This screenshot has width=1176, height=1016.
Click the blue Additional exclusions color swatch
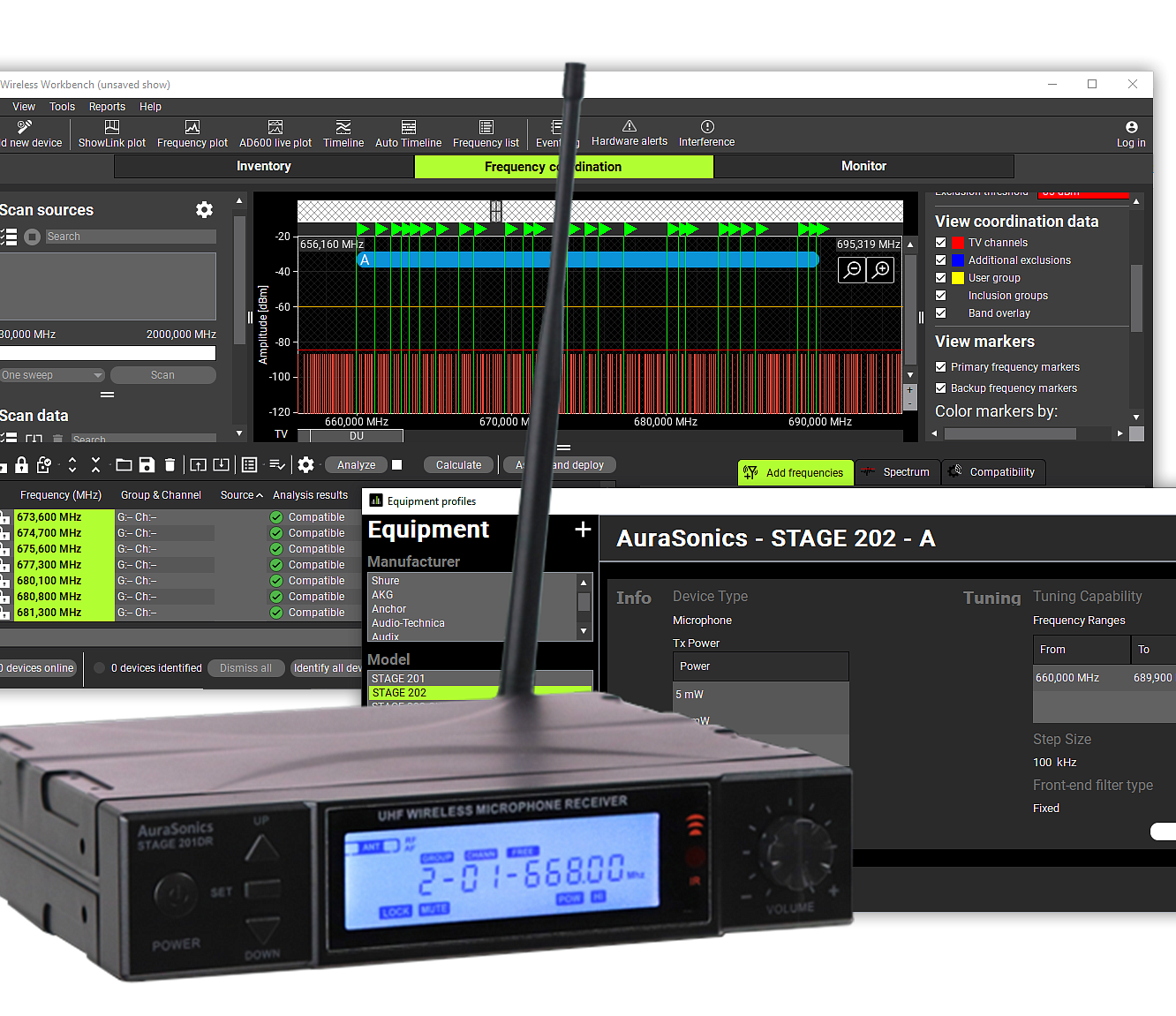[957, 260]
